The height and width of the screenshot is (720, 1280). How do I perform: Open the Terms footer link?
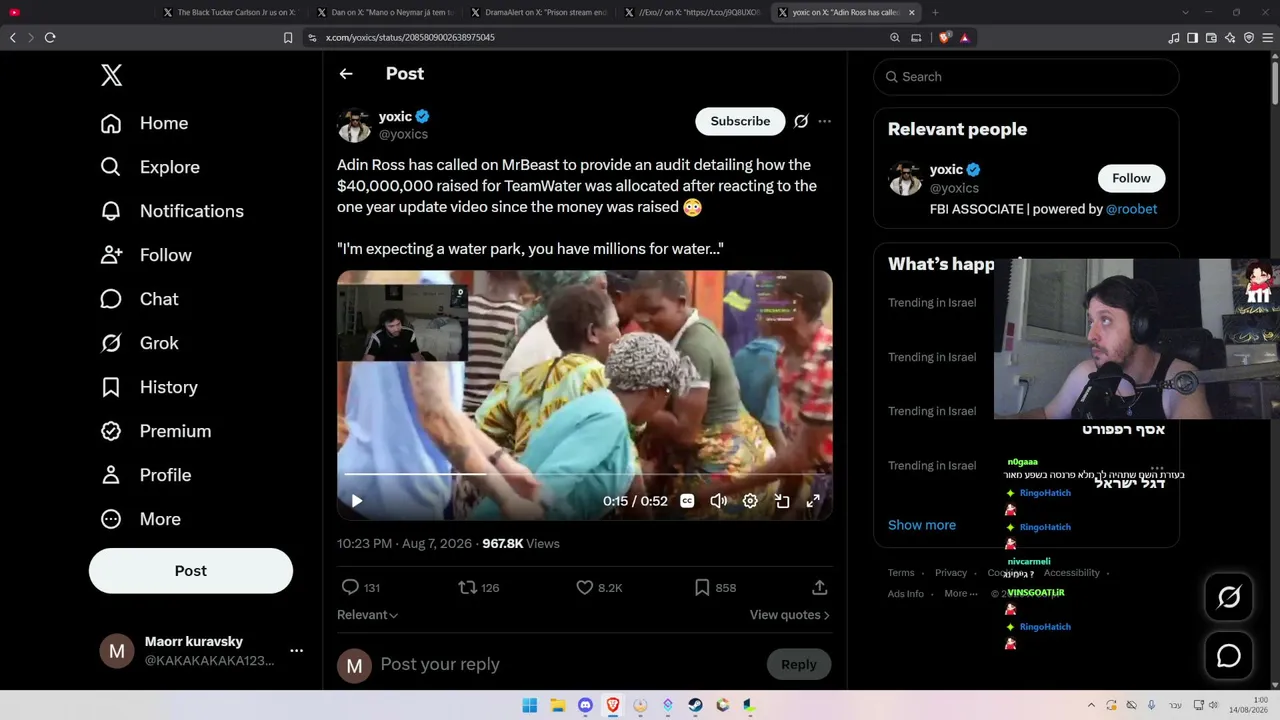point(901,573)
